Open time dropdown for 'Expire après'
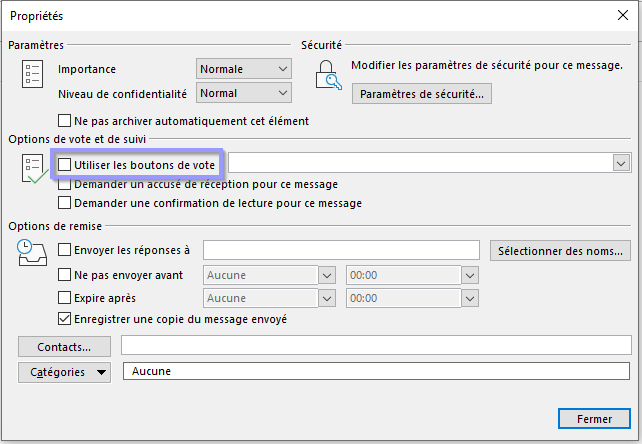Image resolution: width=642 pixels, height=444 pixels. pyautogui.click(x=470, y=299)
